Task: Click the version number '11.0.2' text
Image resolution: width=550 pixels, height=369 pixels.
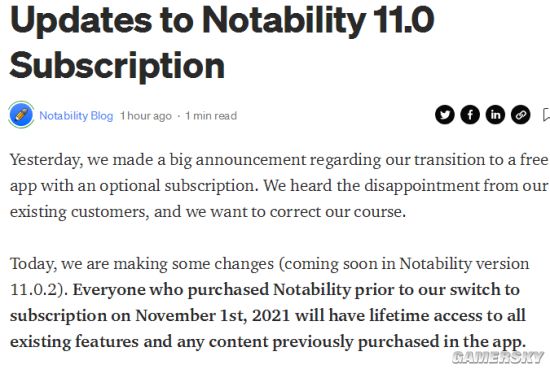Action: click(34, 290)
